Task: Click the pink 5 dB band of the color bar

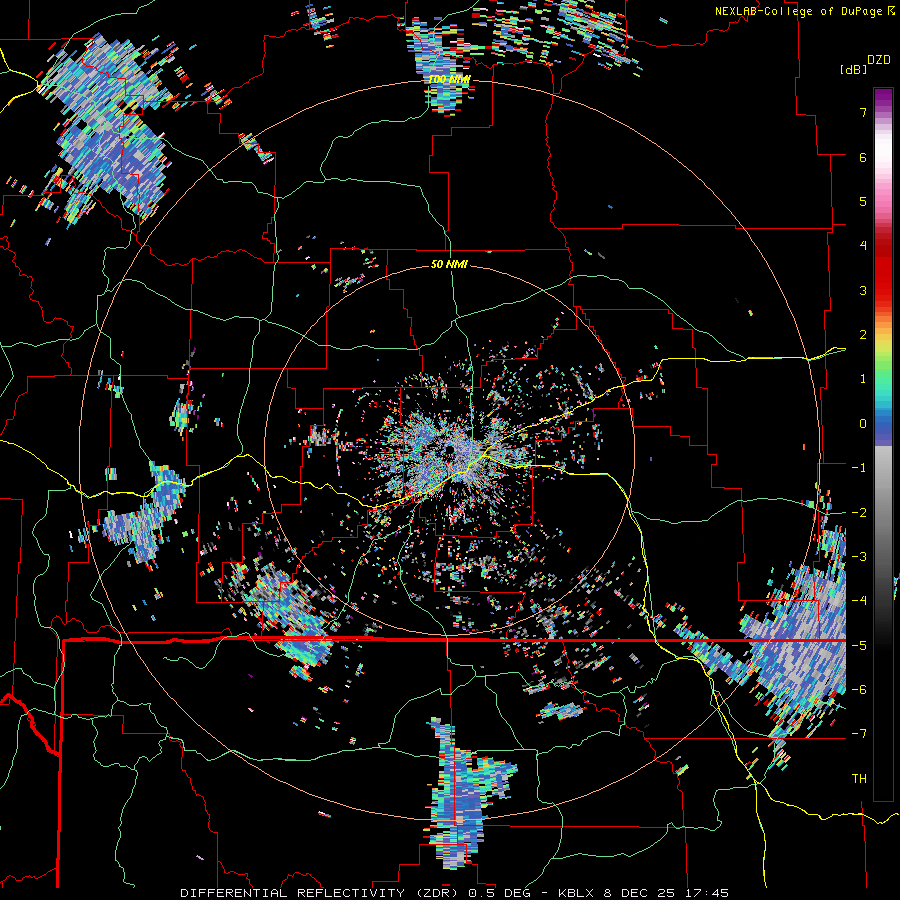Action: (x=883, y=201)
